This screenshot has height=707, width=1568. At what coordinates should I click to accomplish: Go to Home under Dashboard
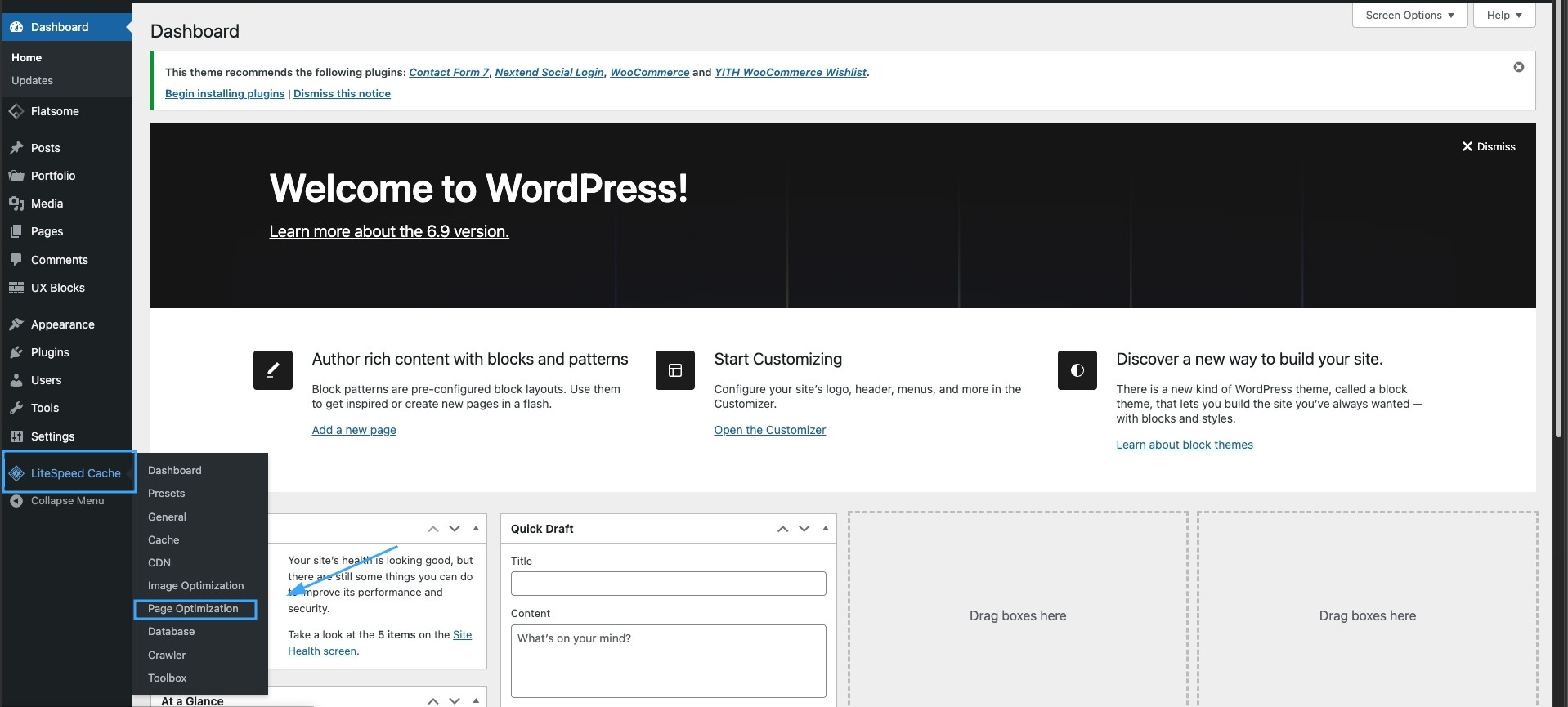(27, 58)
